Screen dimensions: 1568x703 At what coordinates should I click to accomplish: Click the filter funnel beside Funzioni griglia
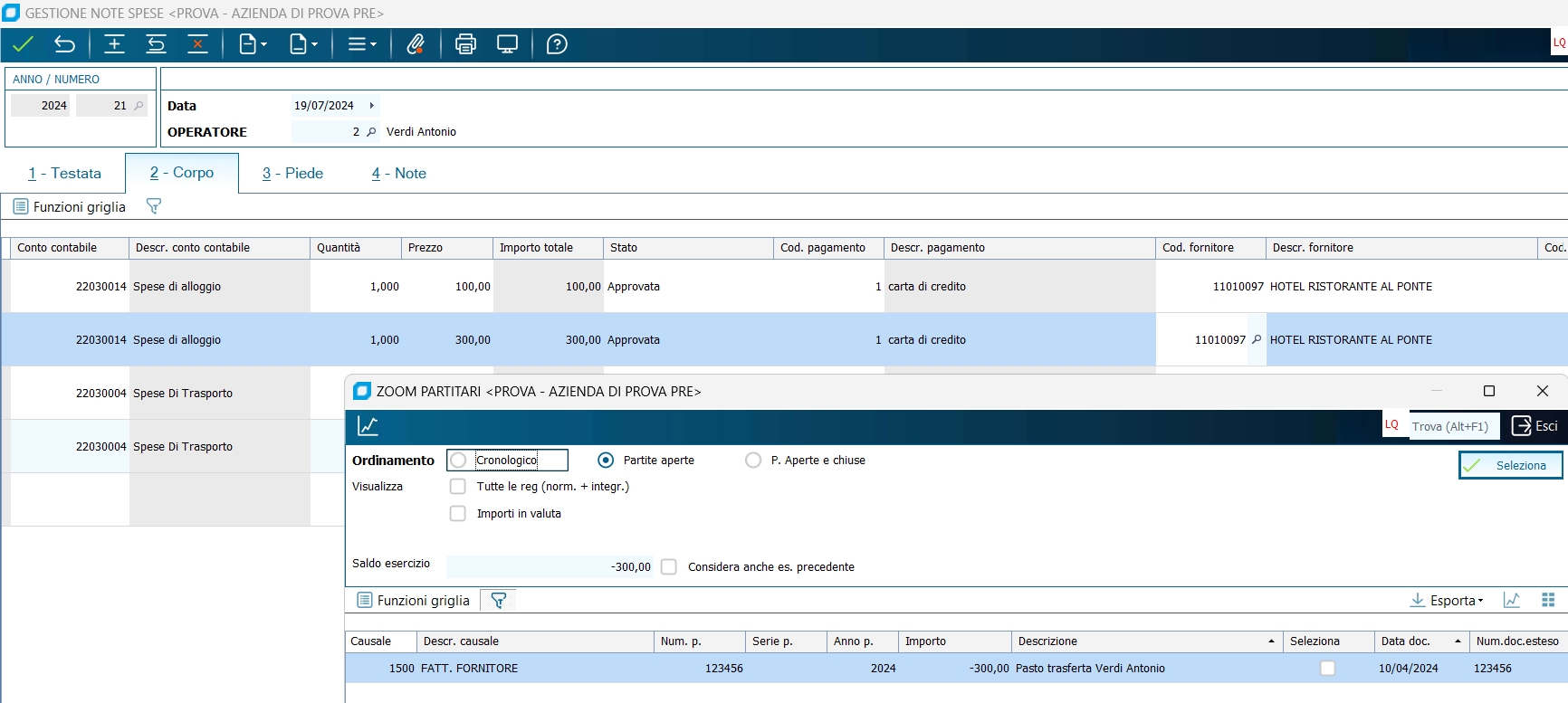pos(154,206)
